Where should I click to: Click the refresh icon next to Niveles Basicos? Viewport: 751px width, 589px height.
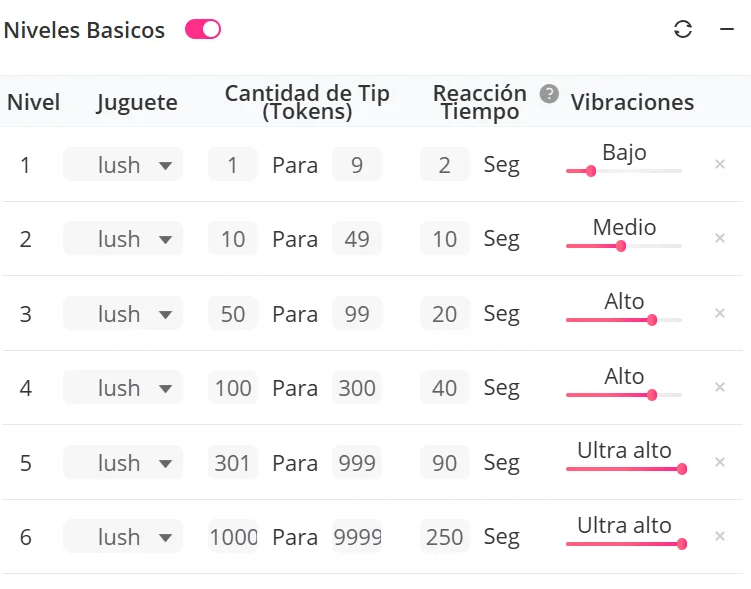[x=683, y=30]
